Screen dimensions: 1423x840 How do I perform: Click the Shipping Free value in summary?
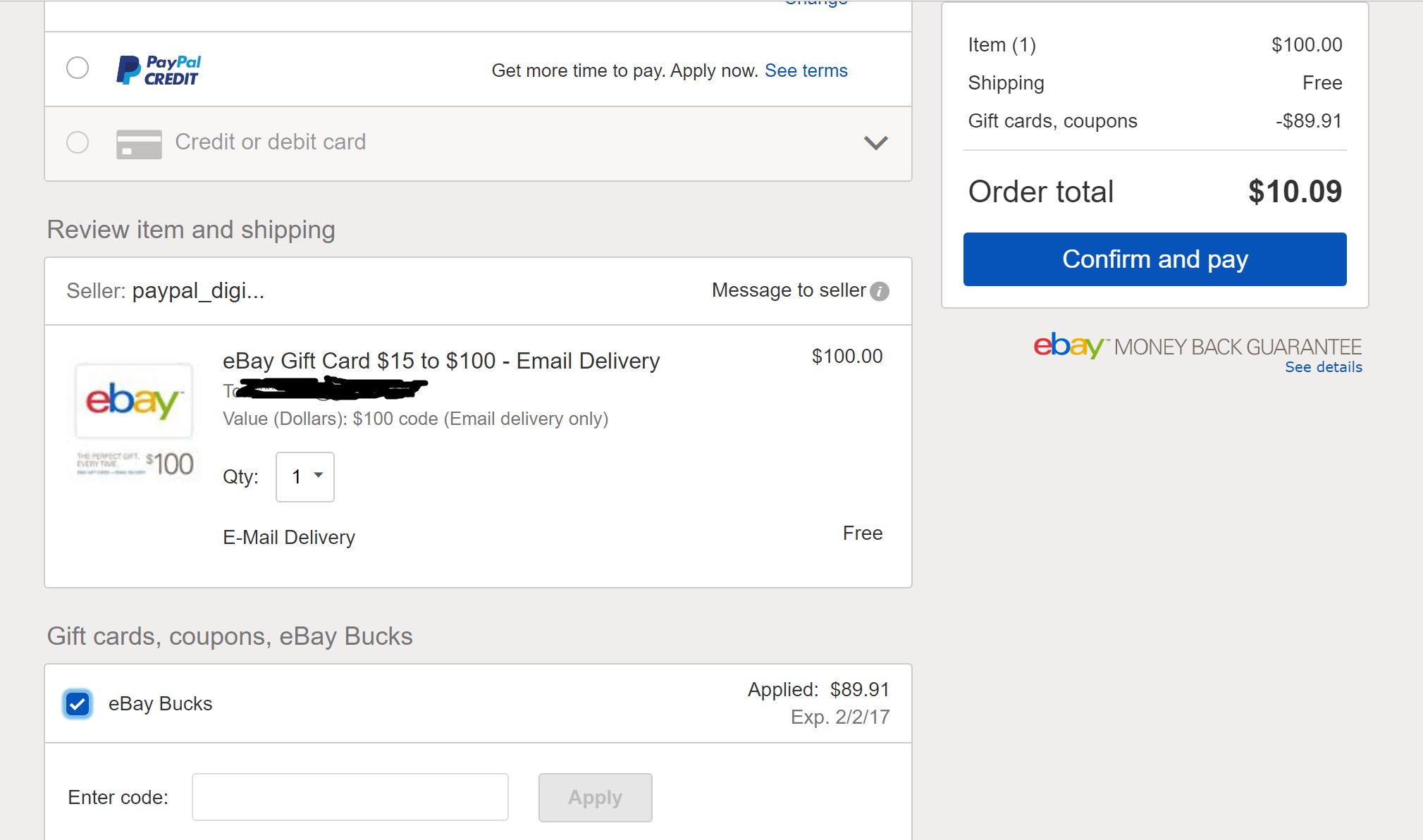tap(1322, 83)
